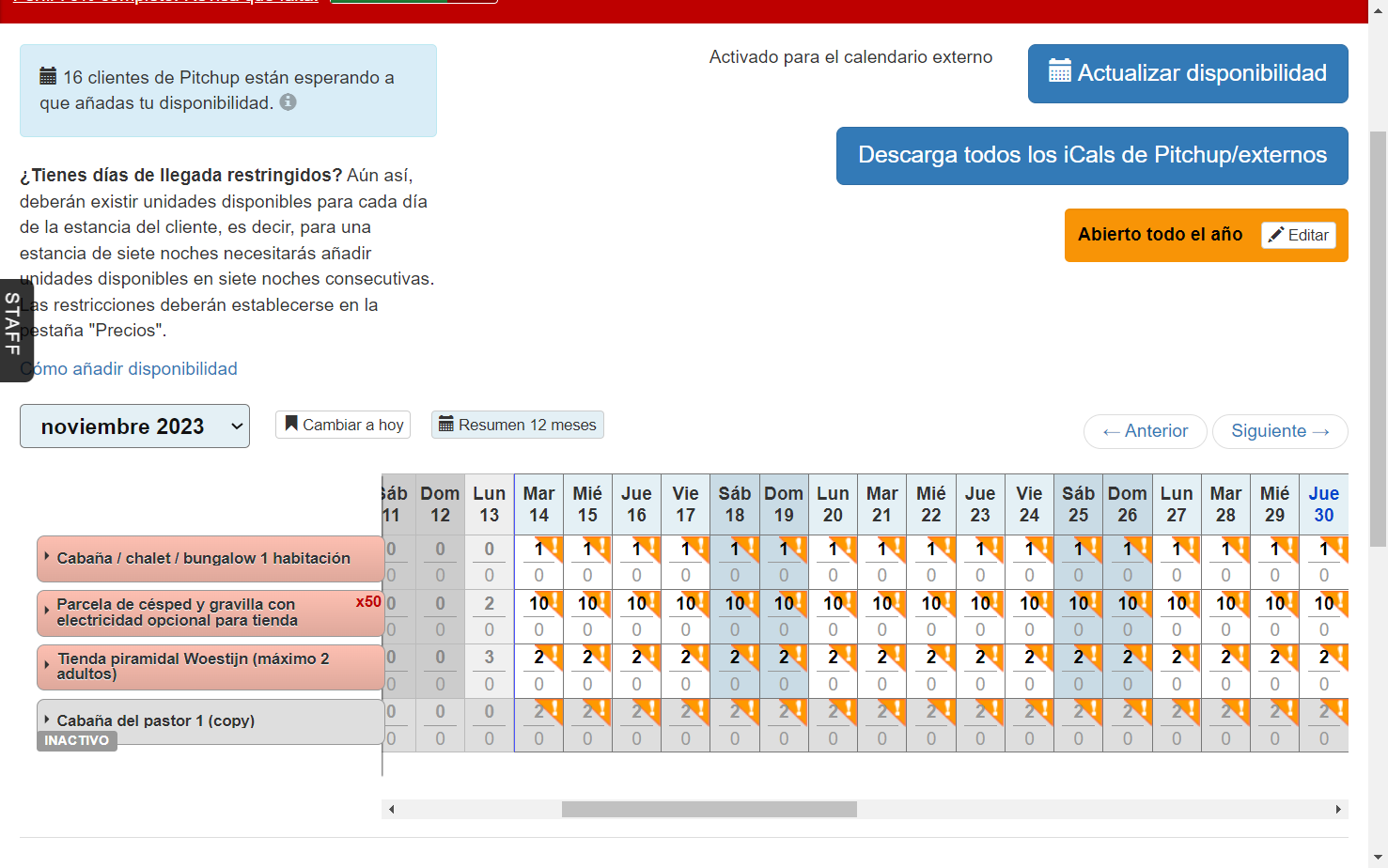Select the Jue 30 column header
This screenshot has height=868, width=1388.
pyautogui.click(x=1324, y=504)
